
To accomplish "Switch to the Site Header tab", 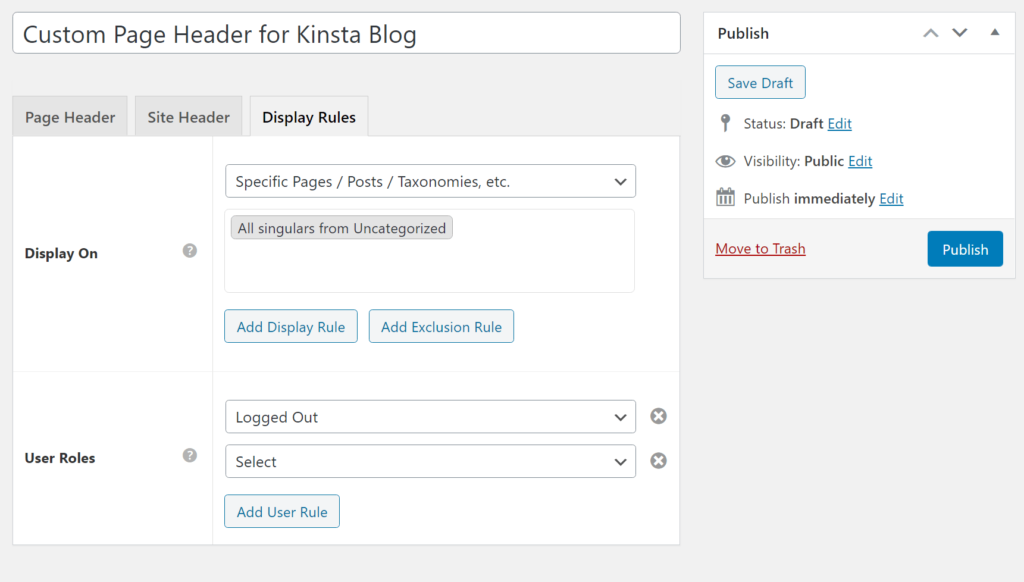I will coord(189,117).
